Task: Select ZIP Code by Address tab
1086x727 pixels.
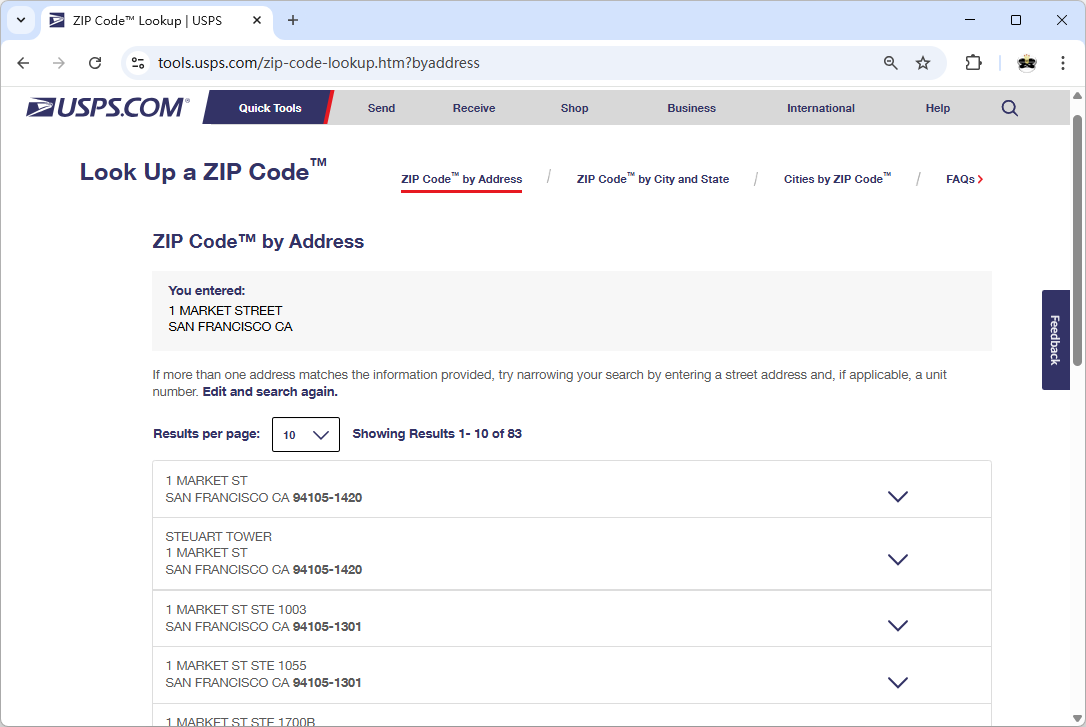Action: (x=461, y=179)
